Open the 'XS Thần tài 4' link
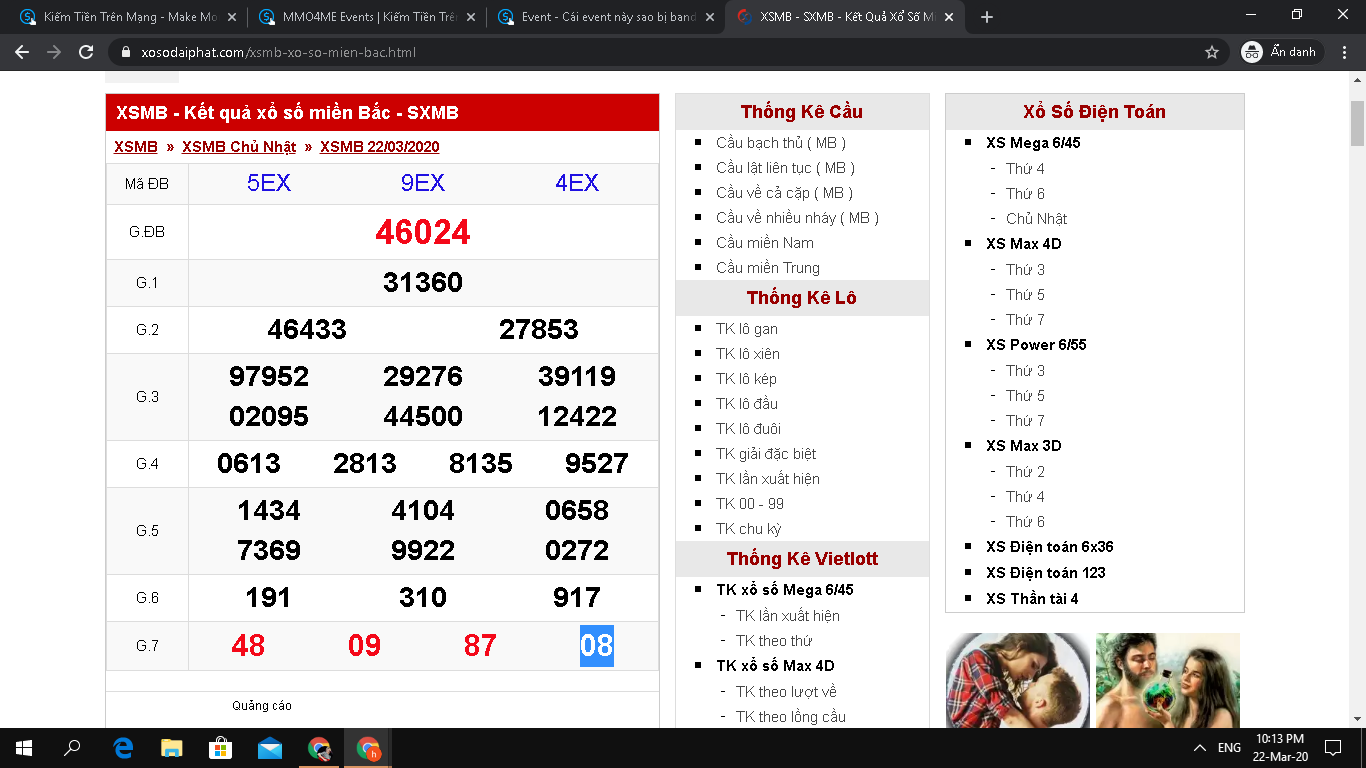1366x768 pixels. pyautogui.click(x=1032, y=599)
